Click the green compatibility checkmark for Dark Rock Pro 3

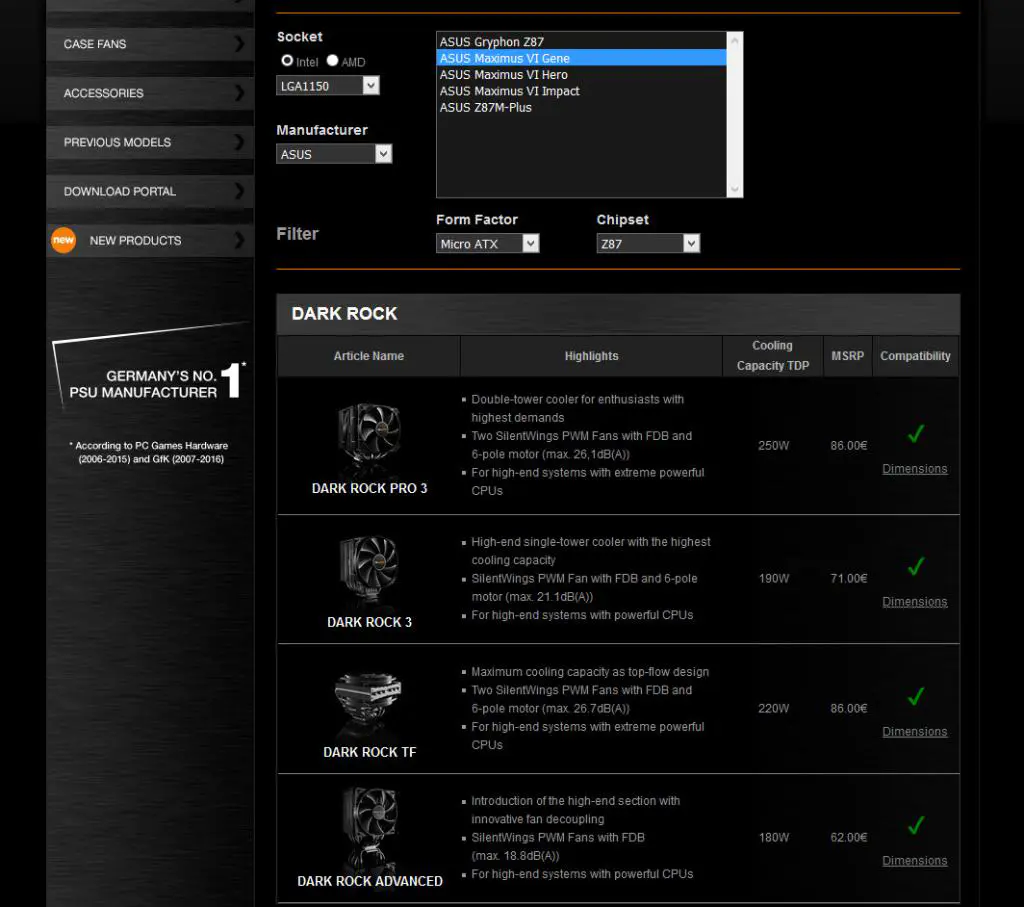point(915,434)
